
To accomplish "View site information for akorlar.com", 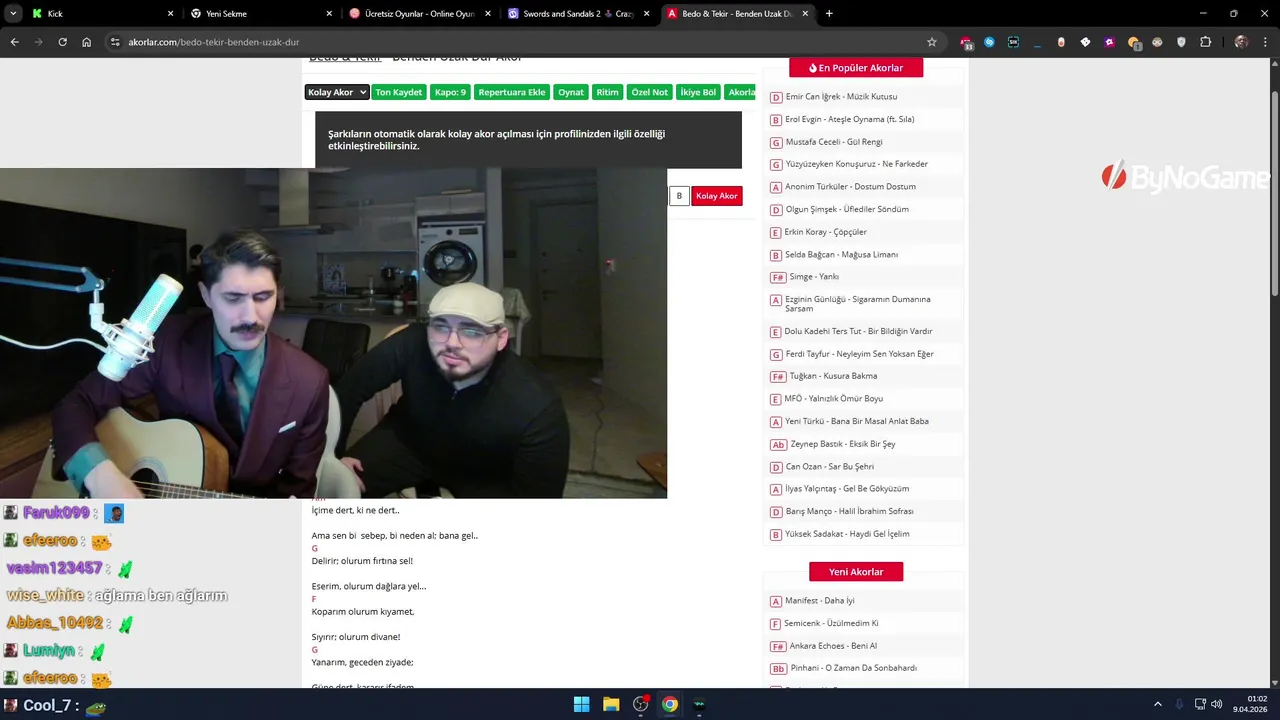I will pos(115,42).
